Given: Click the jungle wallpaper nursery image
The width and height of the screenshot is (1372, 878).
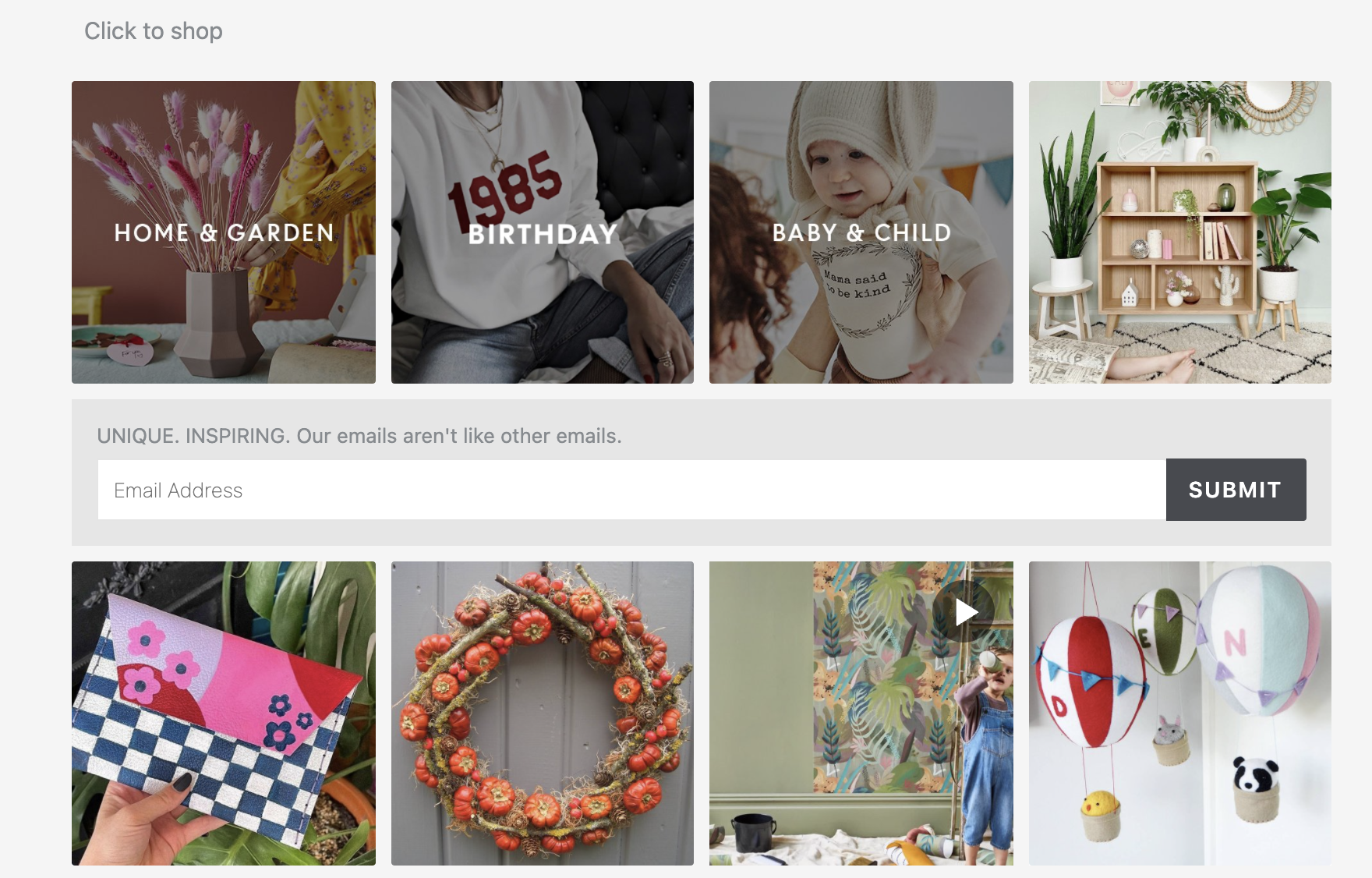Looking at the screenshot, I should point(861,713).
